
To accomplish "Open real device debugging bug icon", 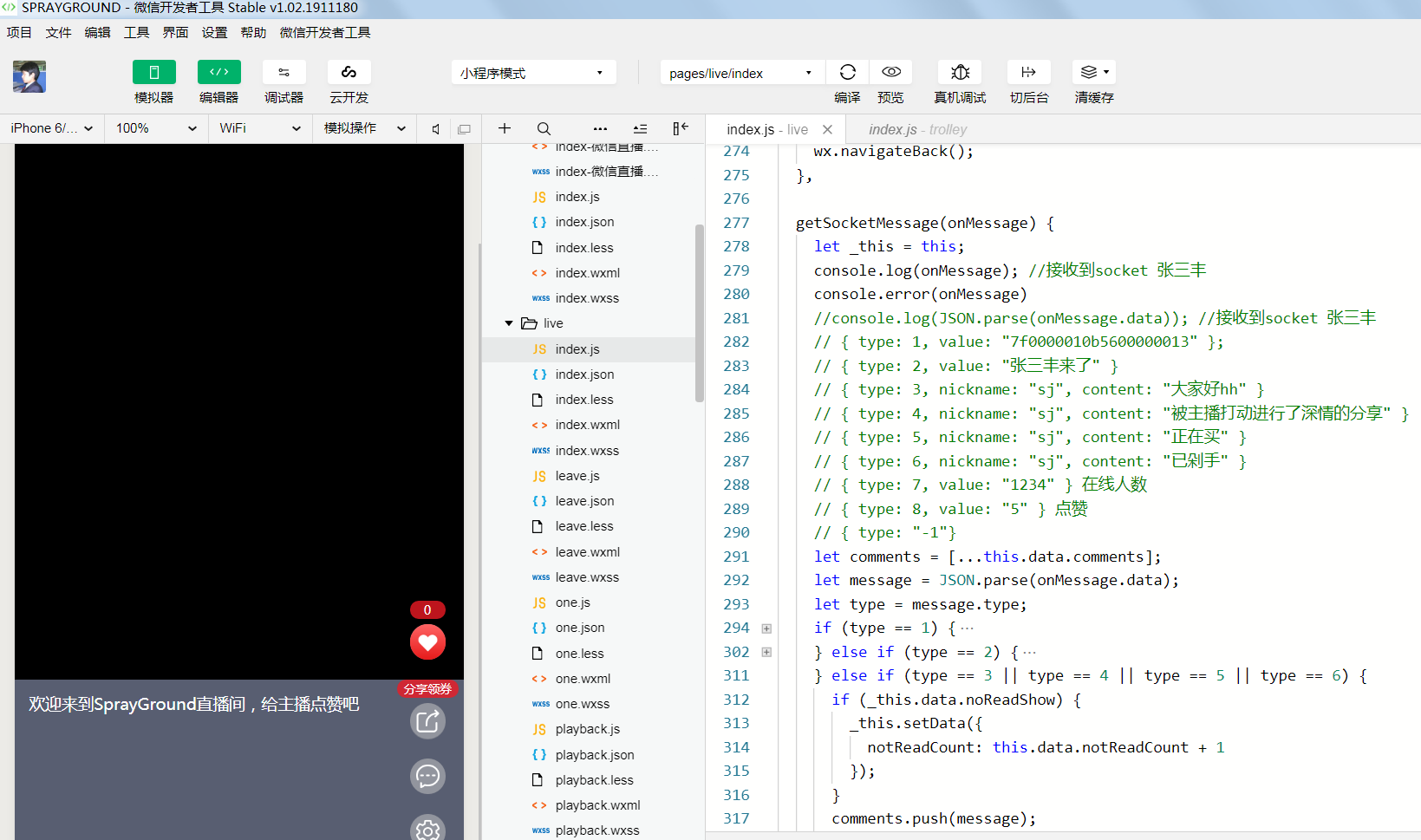I will (x=960, y=72).
